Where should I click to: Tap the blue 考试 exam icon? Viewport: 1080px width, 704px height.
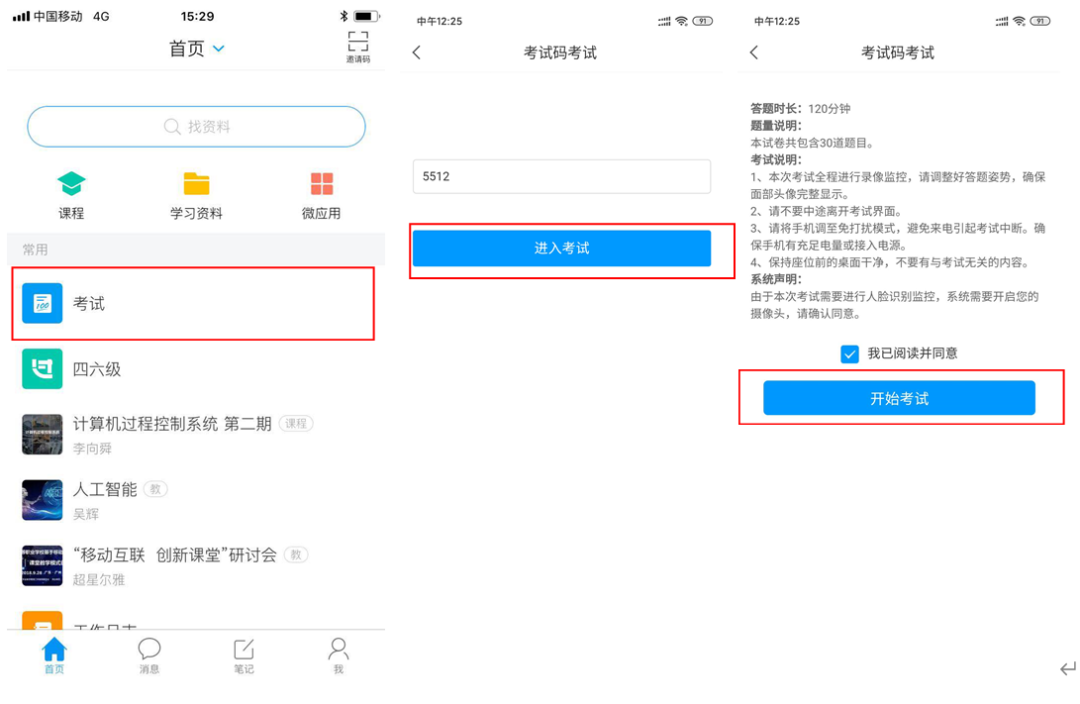42,303
